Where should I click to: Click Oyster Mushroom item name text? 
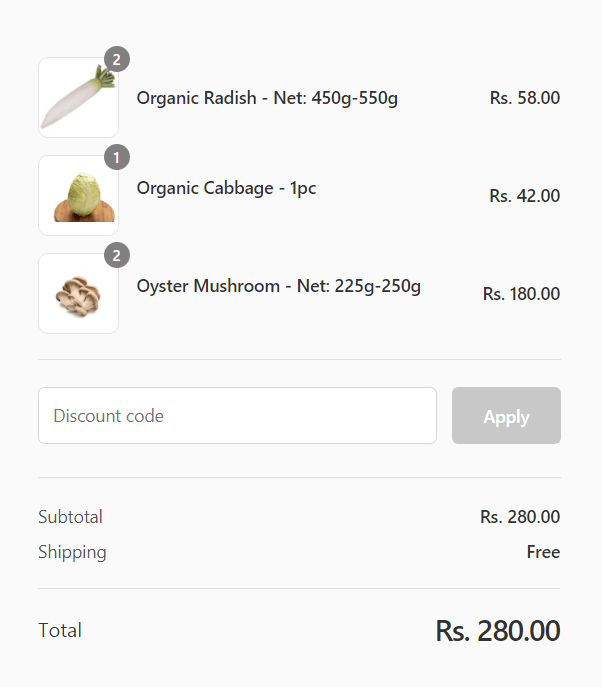[278, 286]
